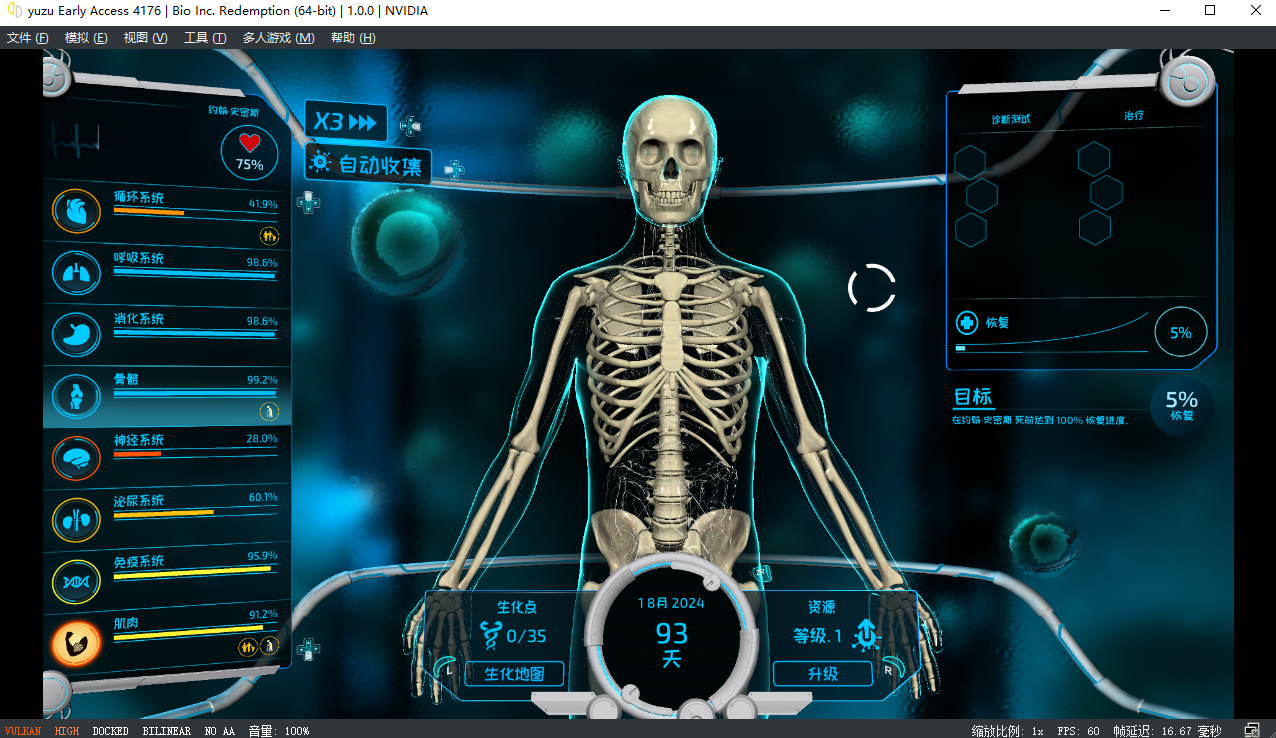Click the status bar window icon
Image resolution: width=1276 pixels, height=738 pixels.
1252,730
